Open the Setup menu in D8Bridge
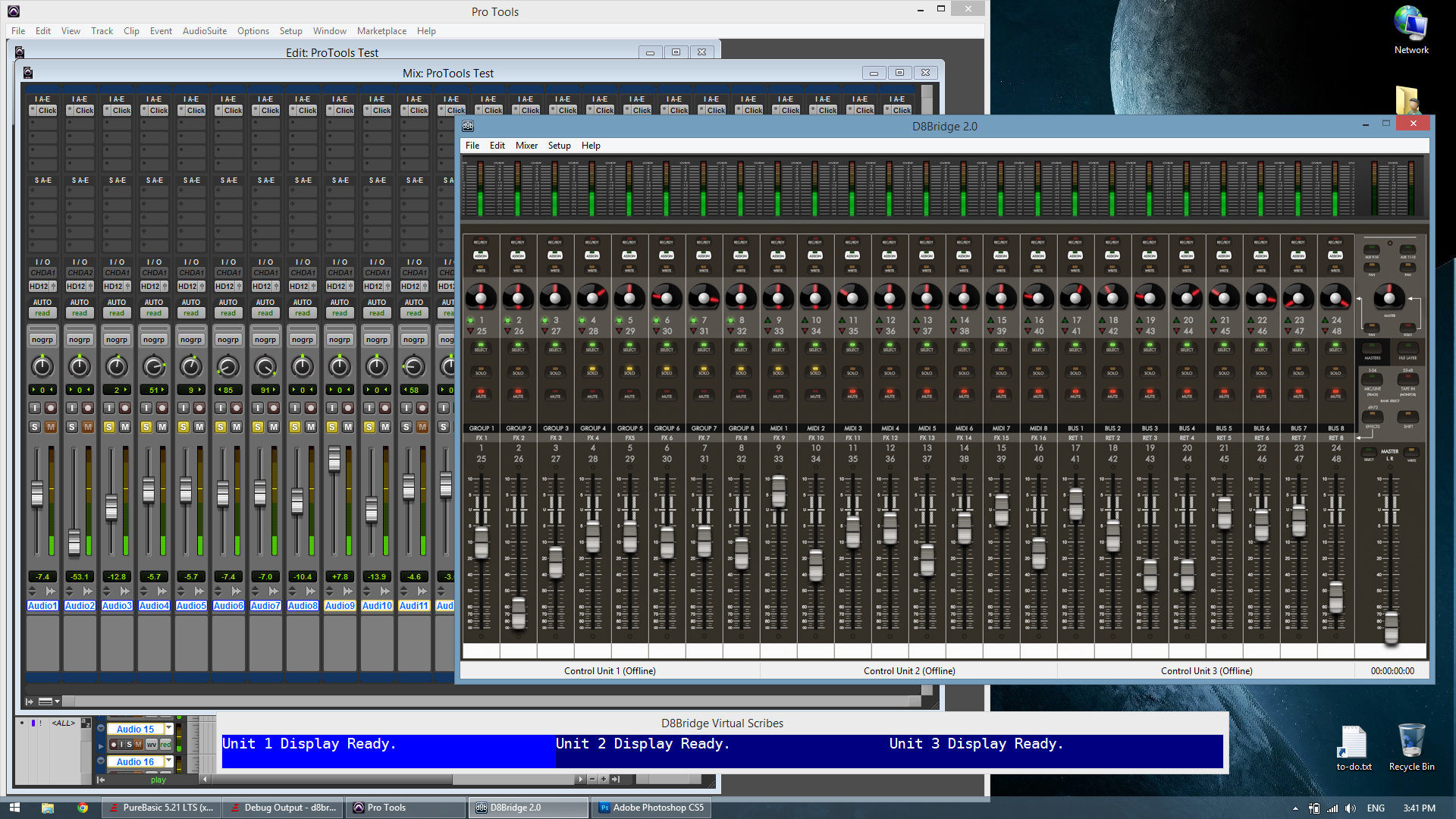 click(560, 146)
